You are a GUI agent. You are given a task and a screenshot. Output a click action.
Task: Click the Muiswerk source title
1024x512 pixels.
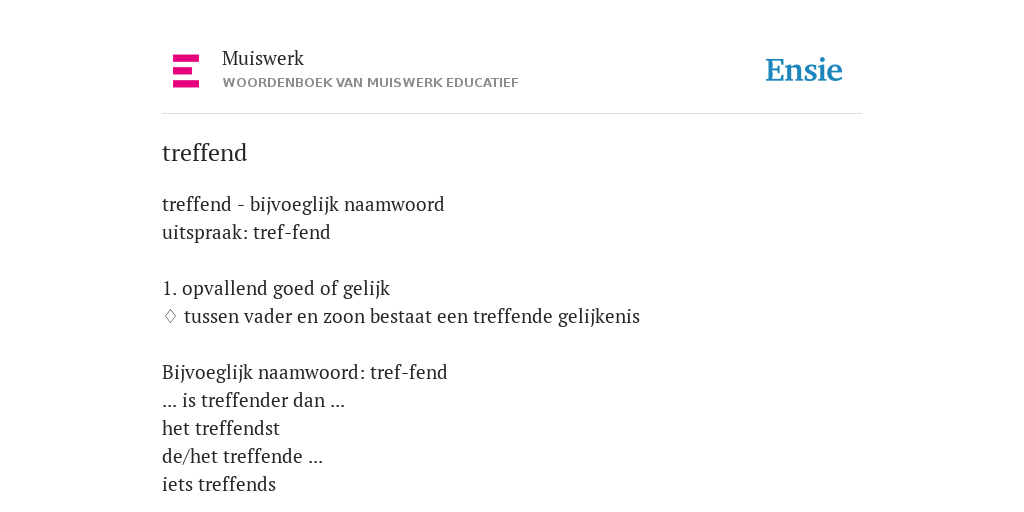263,58
